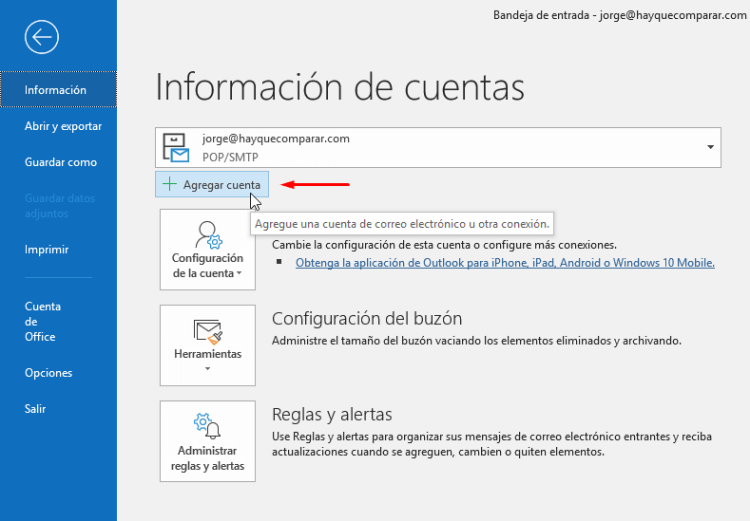Open Configuración de la cuenta dropdown button
Viewport: 750px width, 521px height.
pos(208,250)
